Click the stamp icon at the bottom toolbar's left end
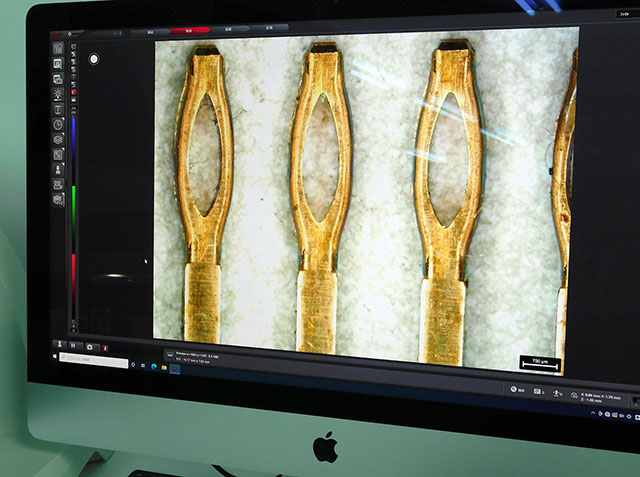Viewport: 640px width, 477px height. [x=60, y=344]
